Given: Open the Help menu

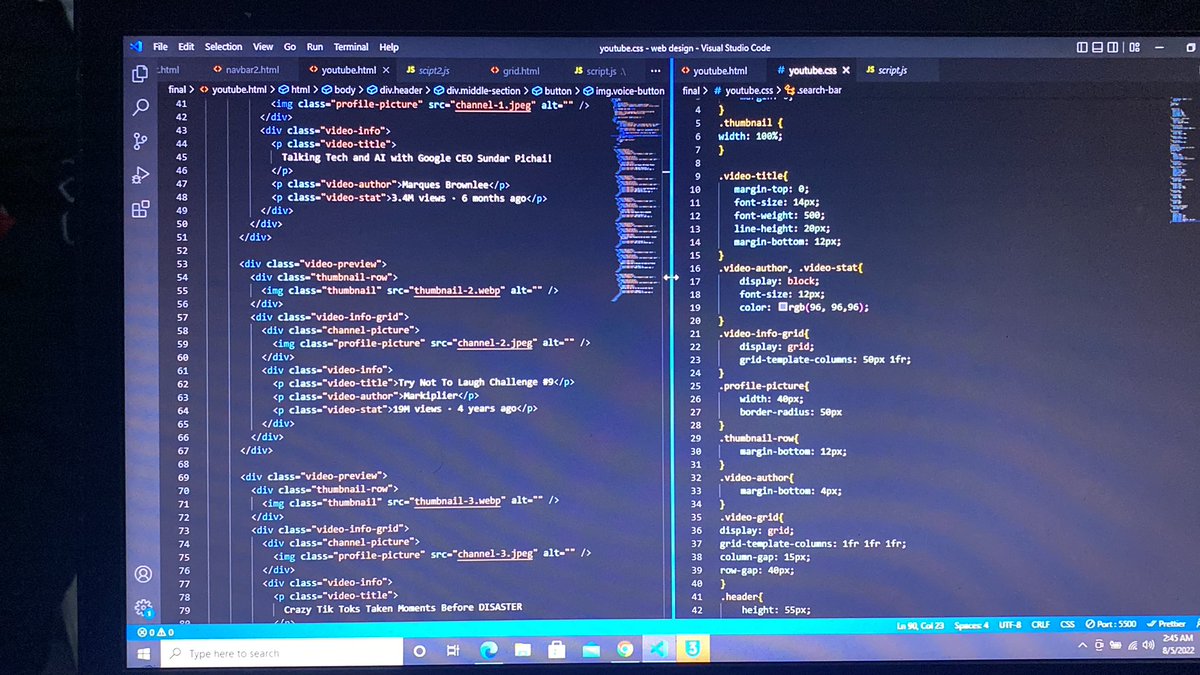Looking at the screenshot, I should 389,47.
